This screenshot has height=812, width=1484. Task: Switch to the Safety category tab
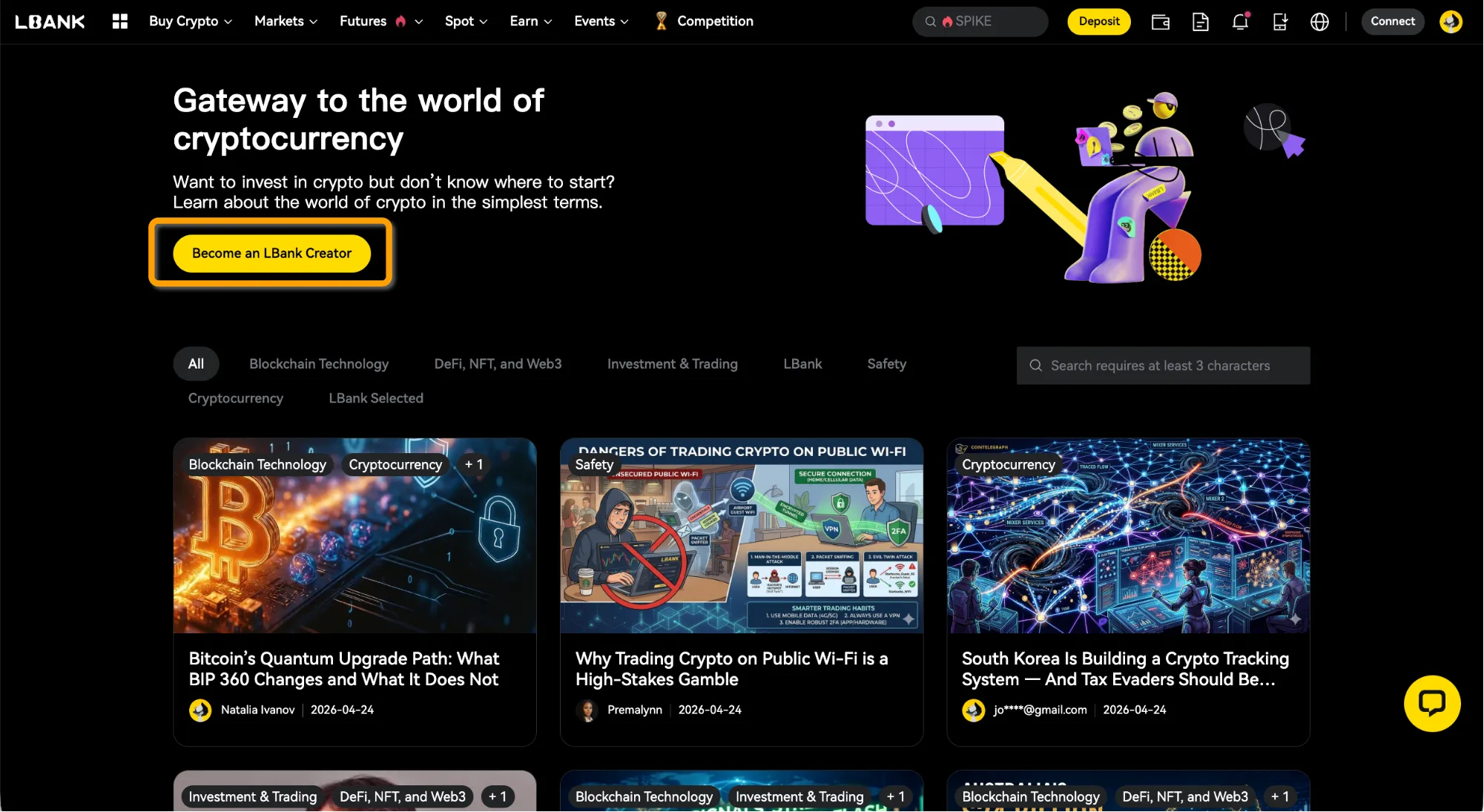point(886,364)
